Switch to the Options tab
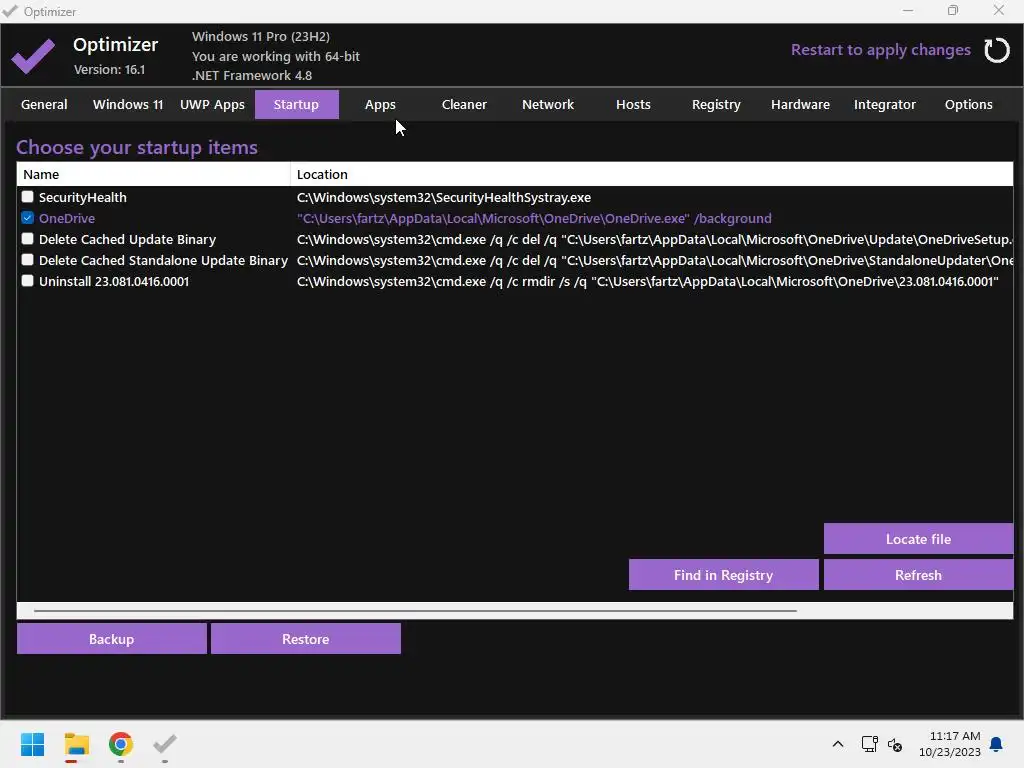 coord(968,104)
